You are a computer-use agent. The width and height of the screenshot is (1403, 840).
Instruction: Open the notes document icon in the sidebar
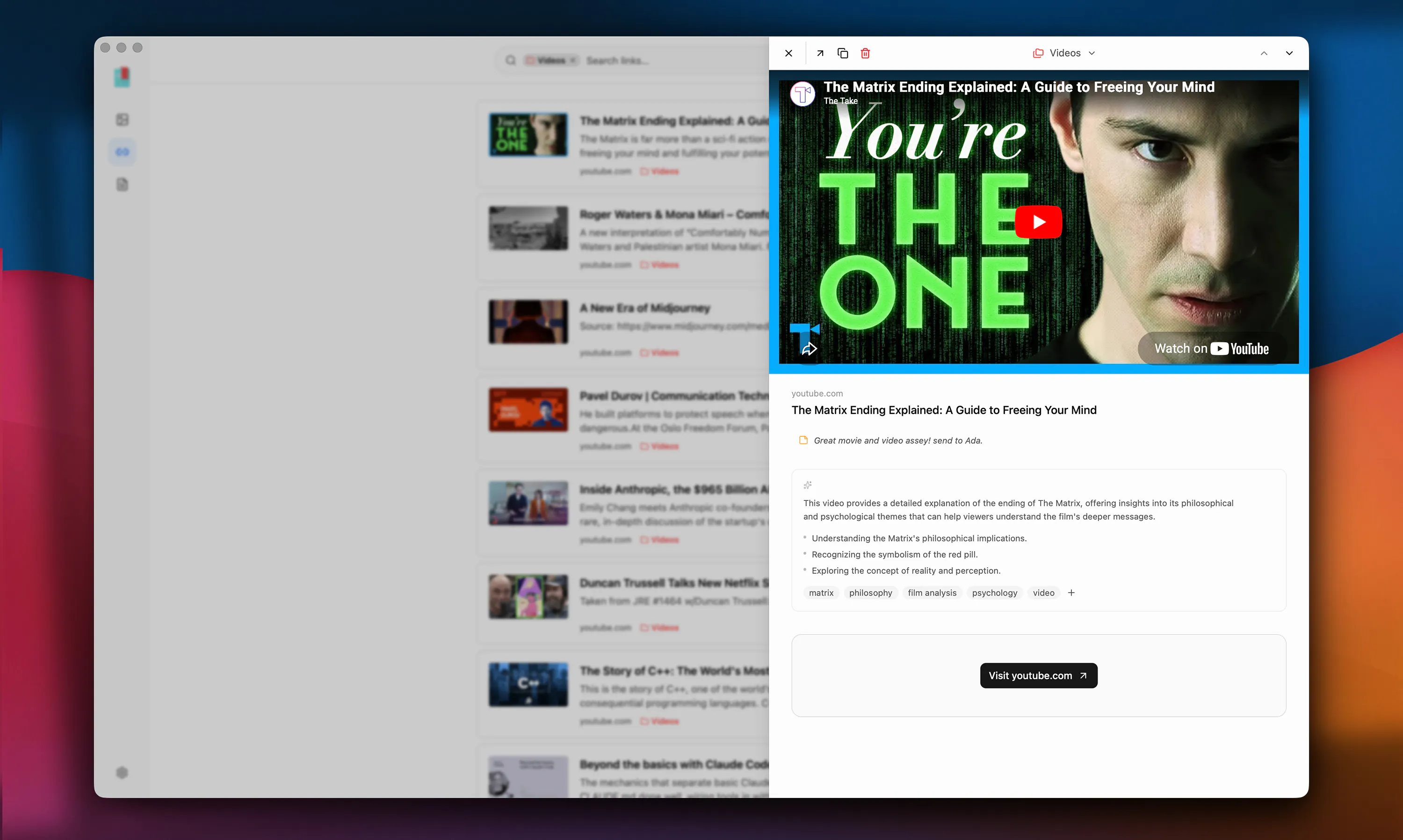[122, 185]
